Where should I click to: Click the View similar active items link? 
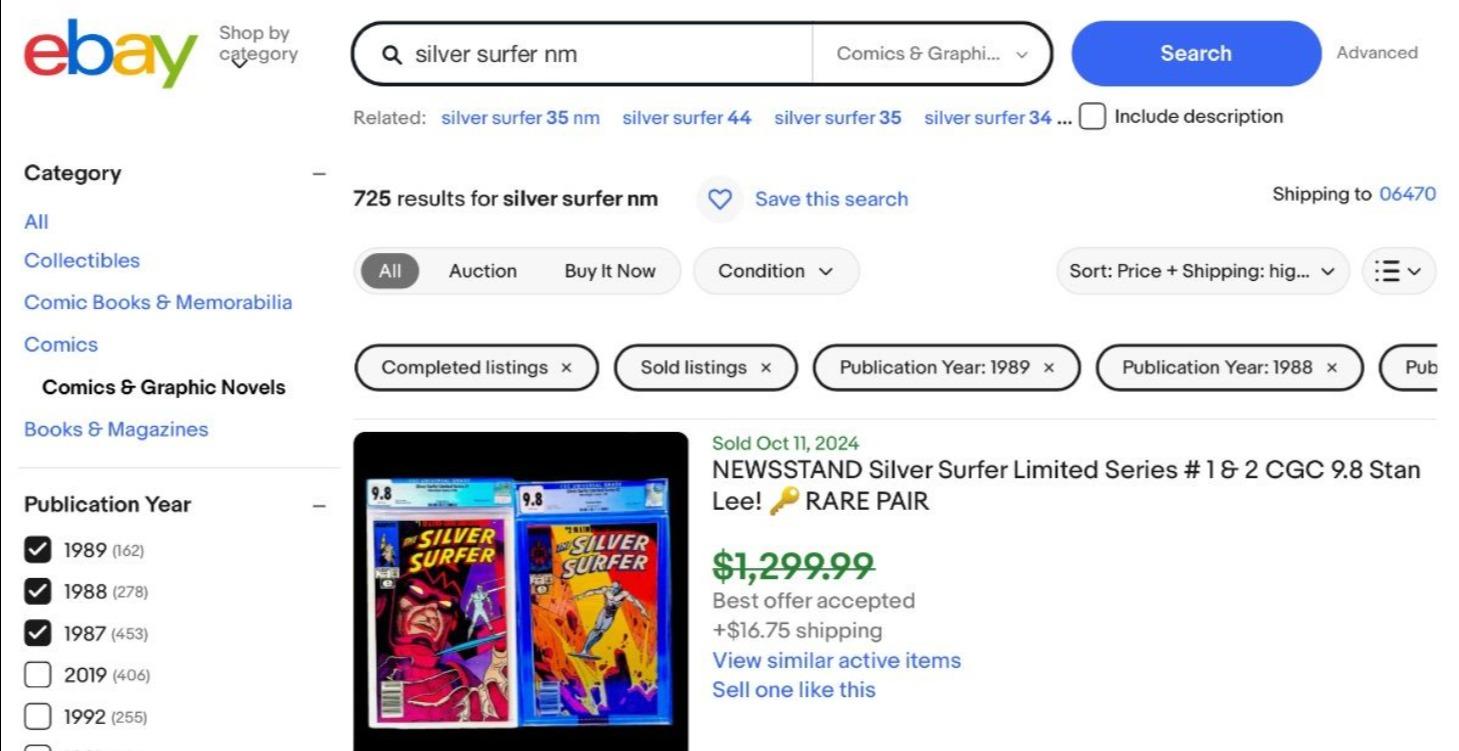[x=836, y=660]
